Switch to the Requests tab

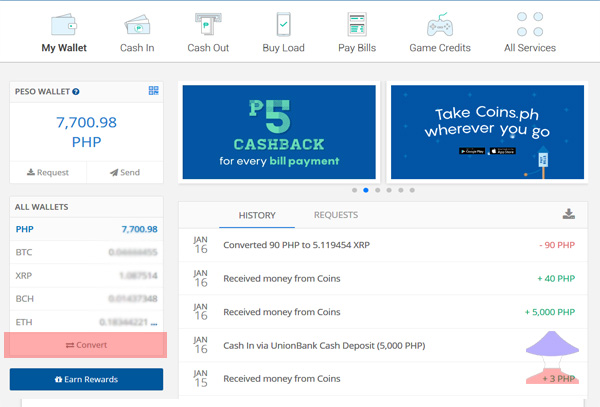pos(336,215)
